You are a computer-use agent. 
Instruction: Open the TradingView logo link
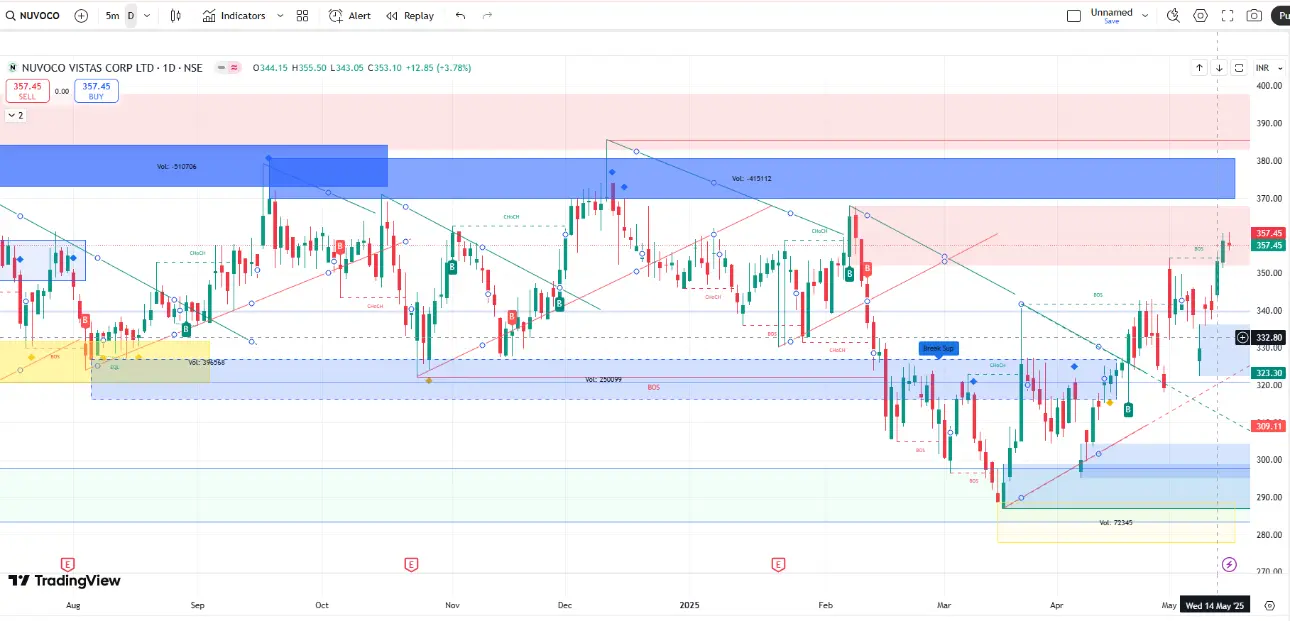pyautogui.click(x=65, y=581)
